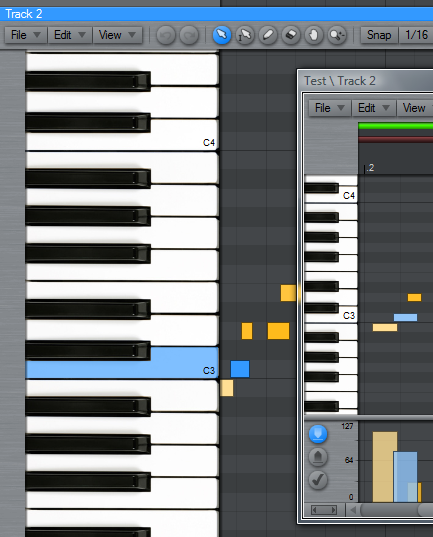The image size is (433, 537).
Task: Open Edit menu in Test \ Track 2 window
Action: (x=374, y=108)
